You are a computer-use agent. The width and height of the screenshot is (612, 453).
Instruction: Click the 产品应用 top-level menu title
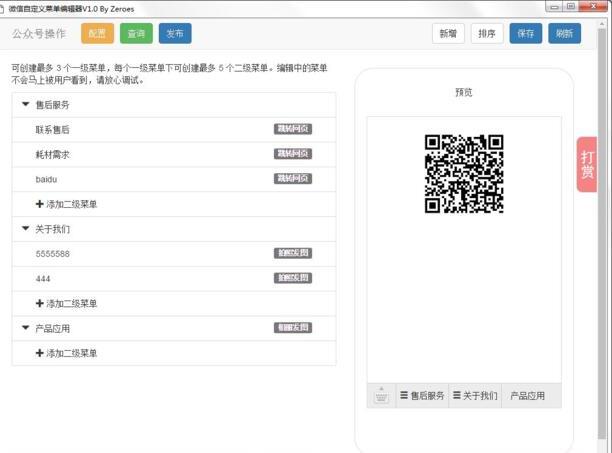[x=52, y=329]
